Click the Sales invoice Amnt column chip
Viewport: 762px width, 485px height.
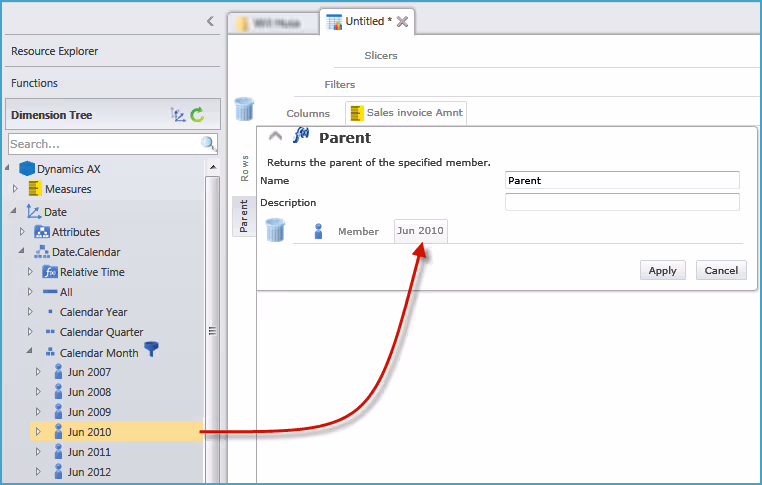406,113
